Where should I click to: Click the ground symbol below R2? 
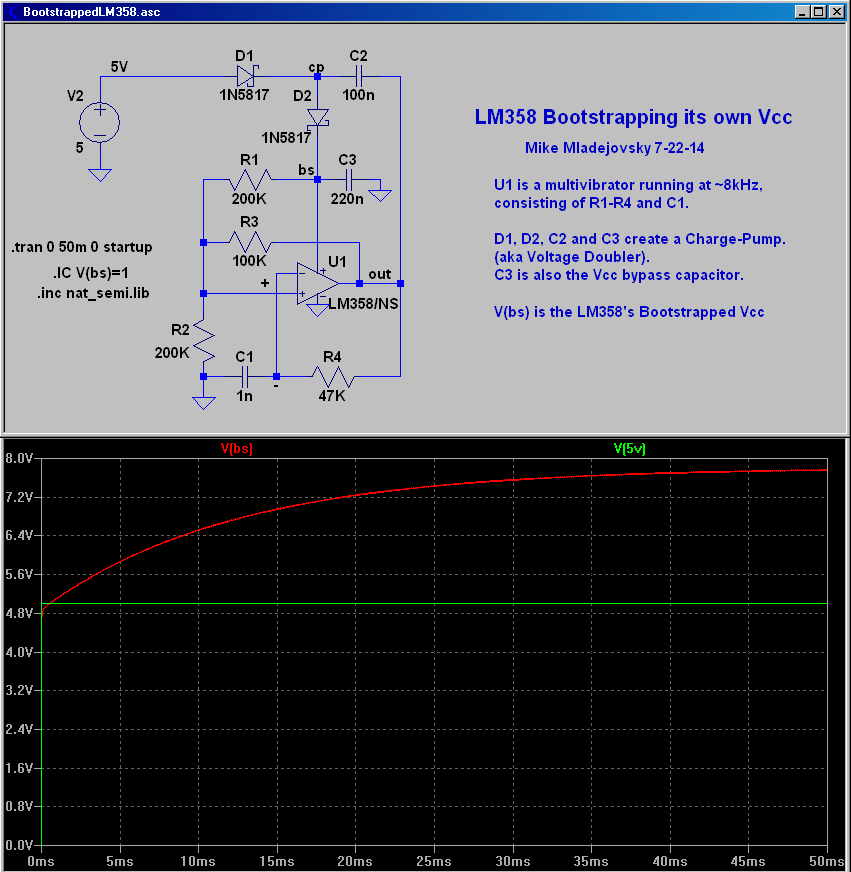204,403
